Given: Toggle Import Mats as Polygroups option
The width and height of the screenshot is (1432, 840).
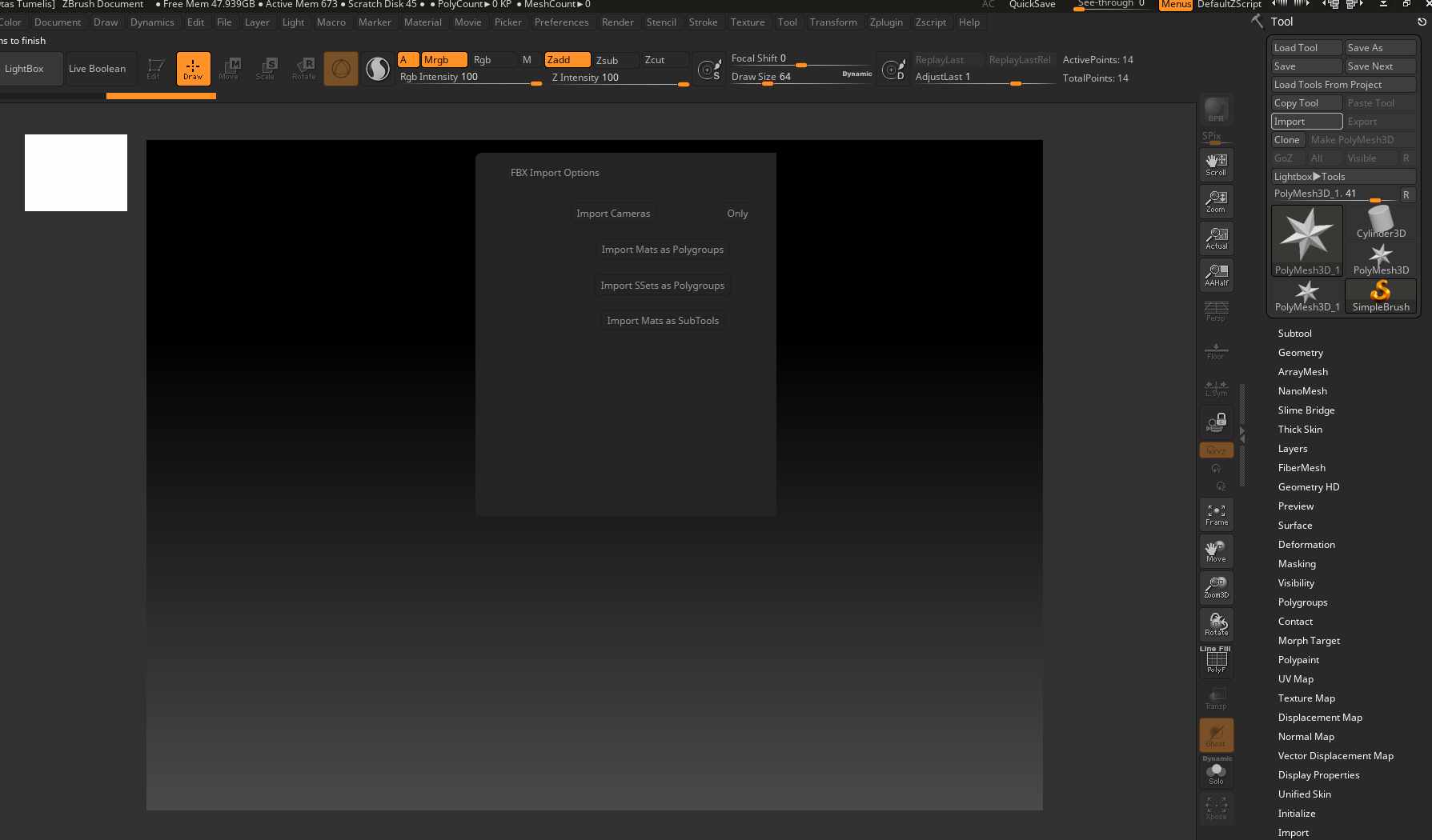Looking at the screenshot, I should [x=662, y=250].
